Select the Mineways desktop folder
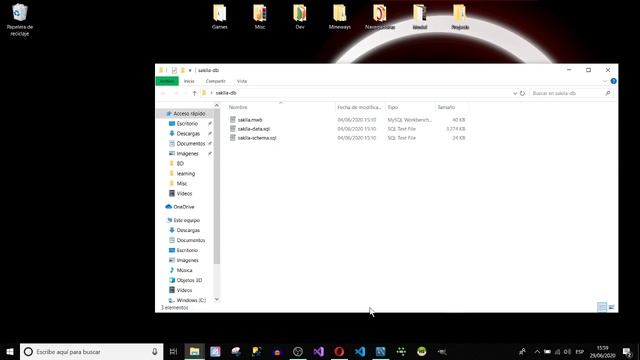 click(x=340, y=17)
